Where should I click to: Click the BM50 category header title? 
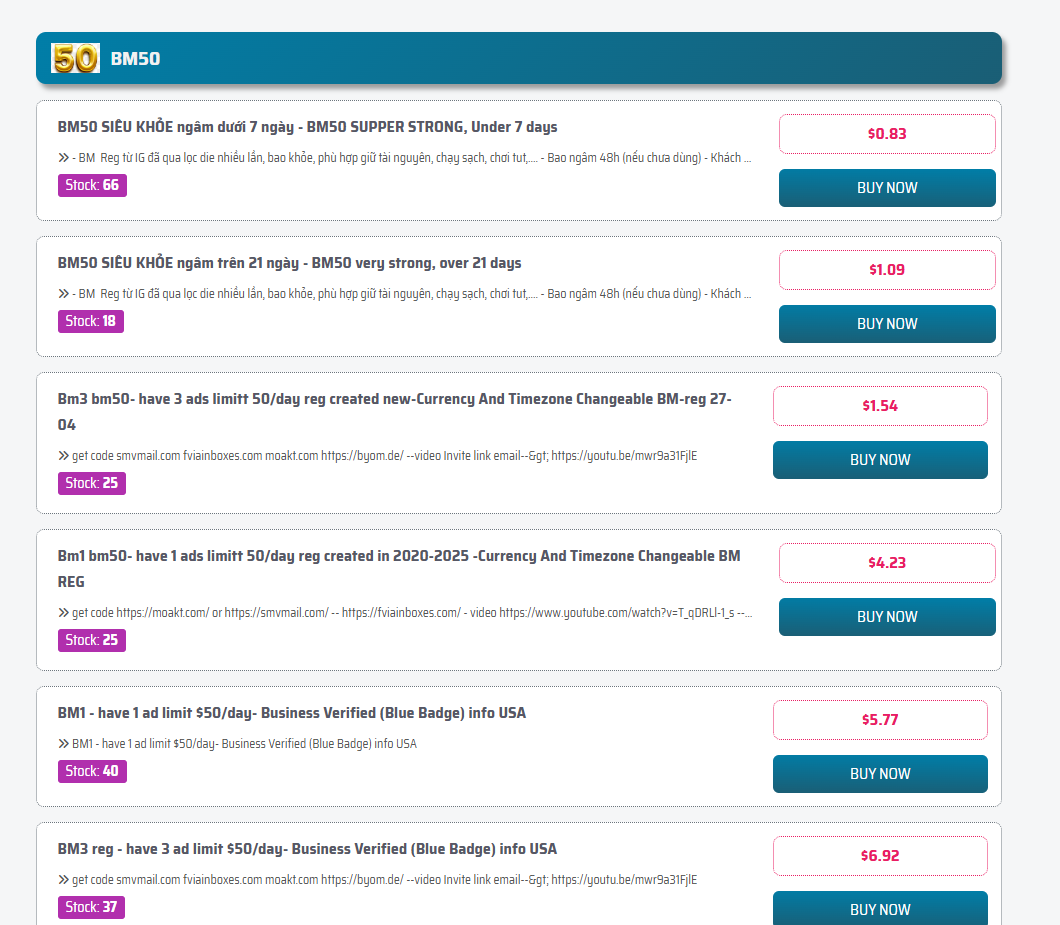pyautogui.click(x=135, y=59)
